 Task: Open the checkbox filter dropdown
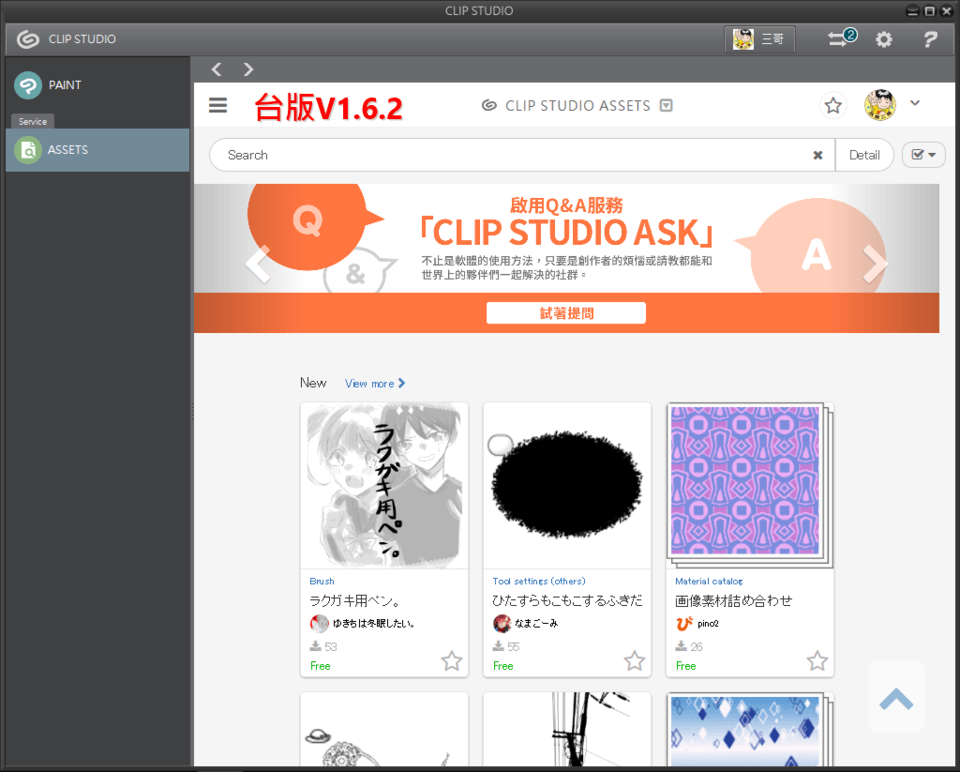[x=923, y=155]
